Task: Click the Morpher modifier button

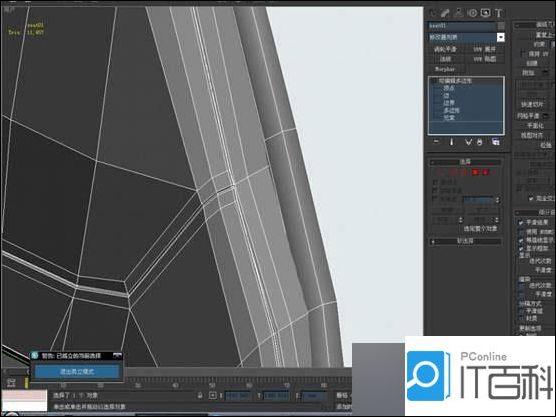Action: tap(445, 69)
